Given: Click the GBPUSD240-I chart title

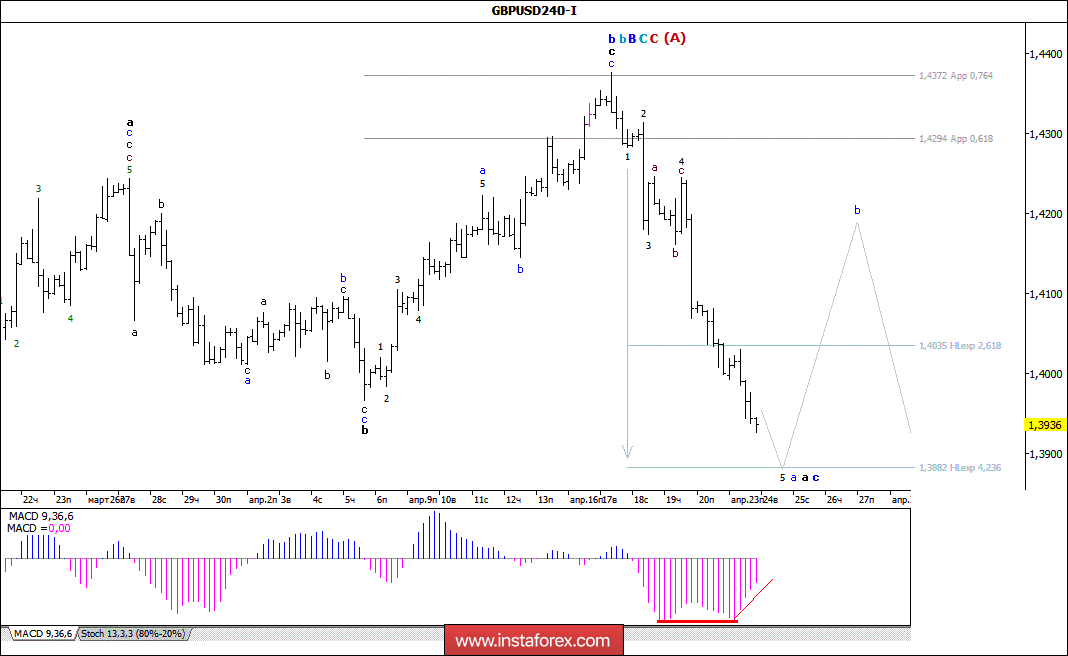Looking at the screenshot, I should [x=534, y=10].
